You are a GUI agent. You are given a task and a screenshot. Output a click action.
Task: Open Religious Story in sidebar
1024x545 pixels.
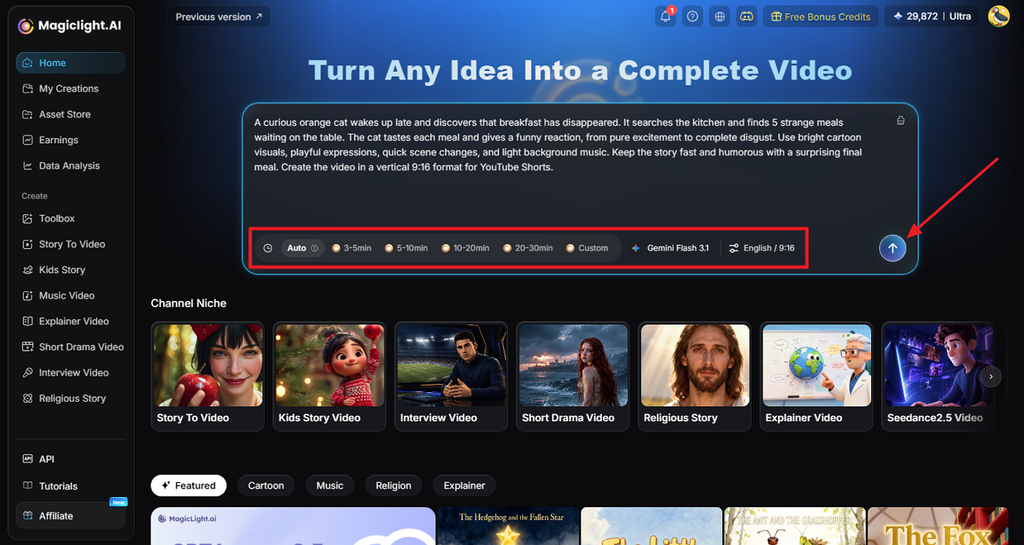(71, 398)
